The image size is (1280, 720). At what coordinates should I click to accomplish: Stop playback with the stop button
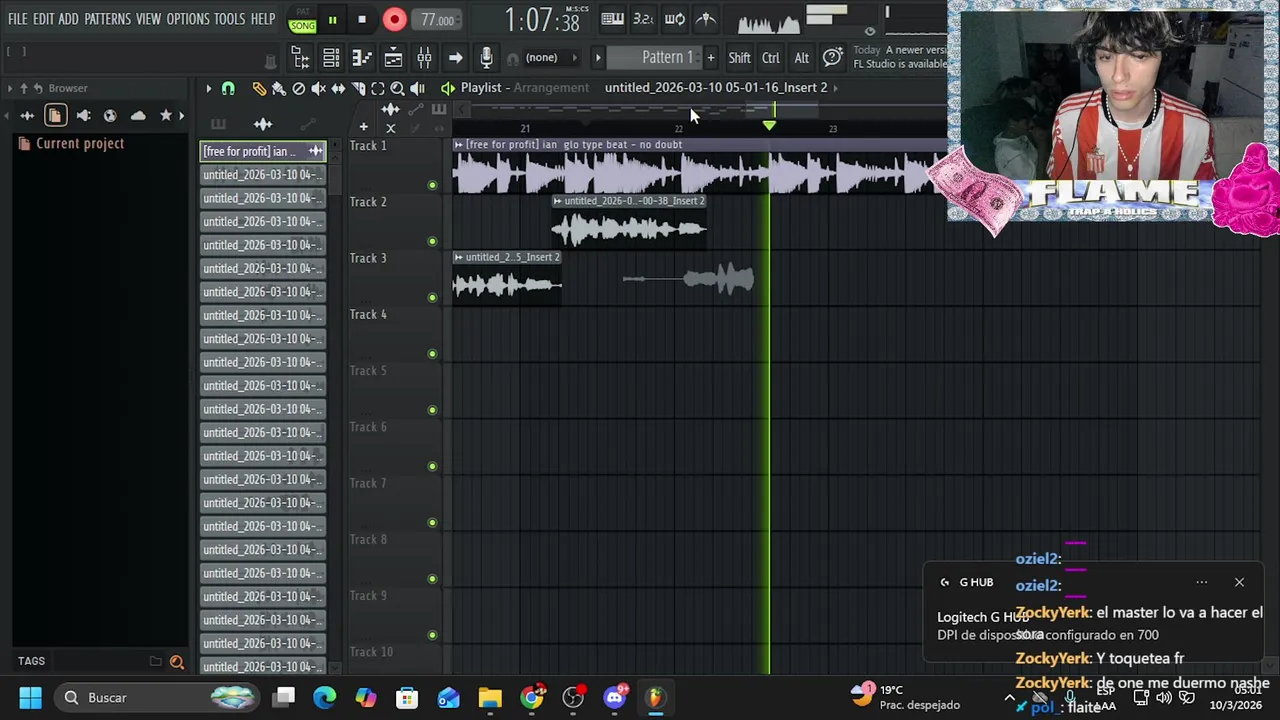pos(362,20)
